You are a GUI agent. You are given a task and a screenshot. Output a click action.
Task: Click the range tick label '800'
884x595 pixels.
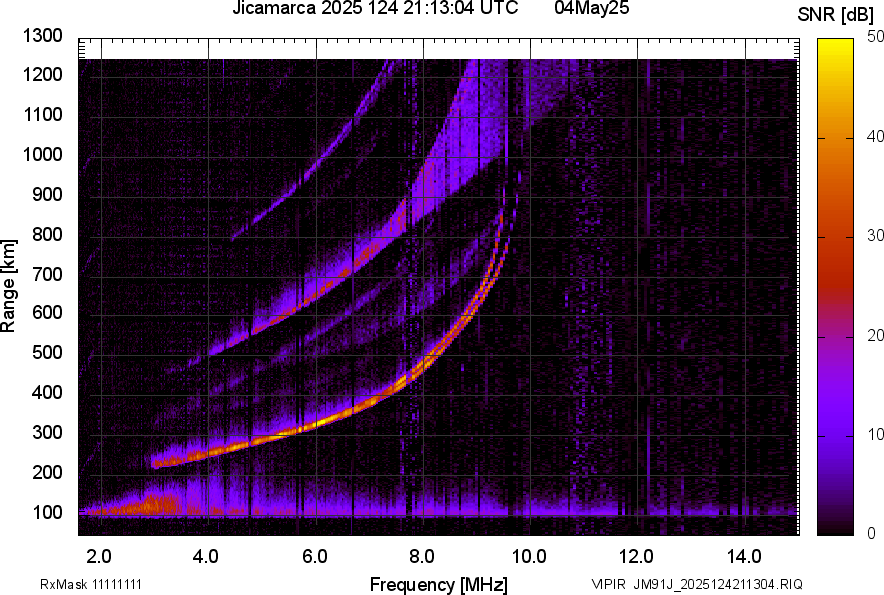47,234
